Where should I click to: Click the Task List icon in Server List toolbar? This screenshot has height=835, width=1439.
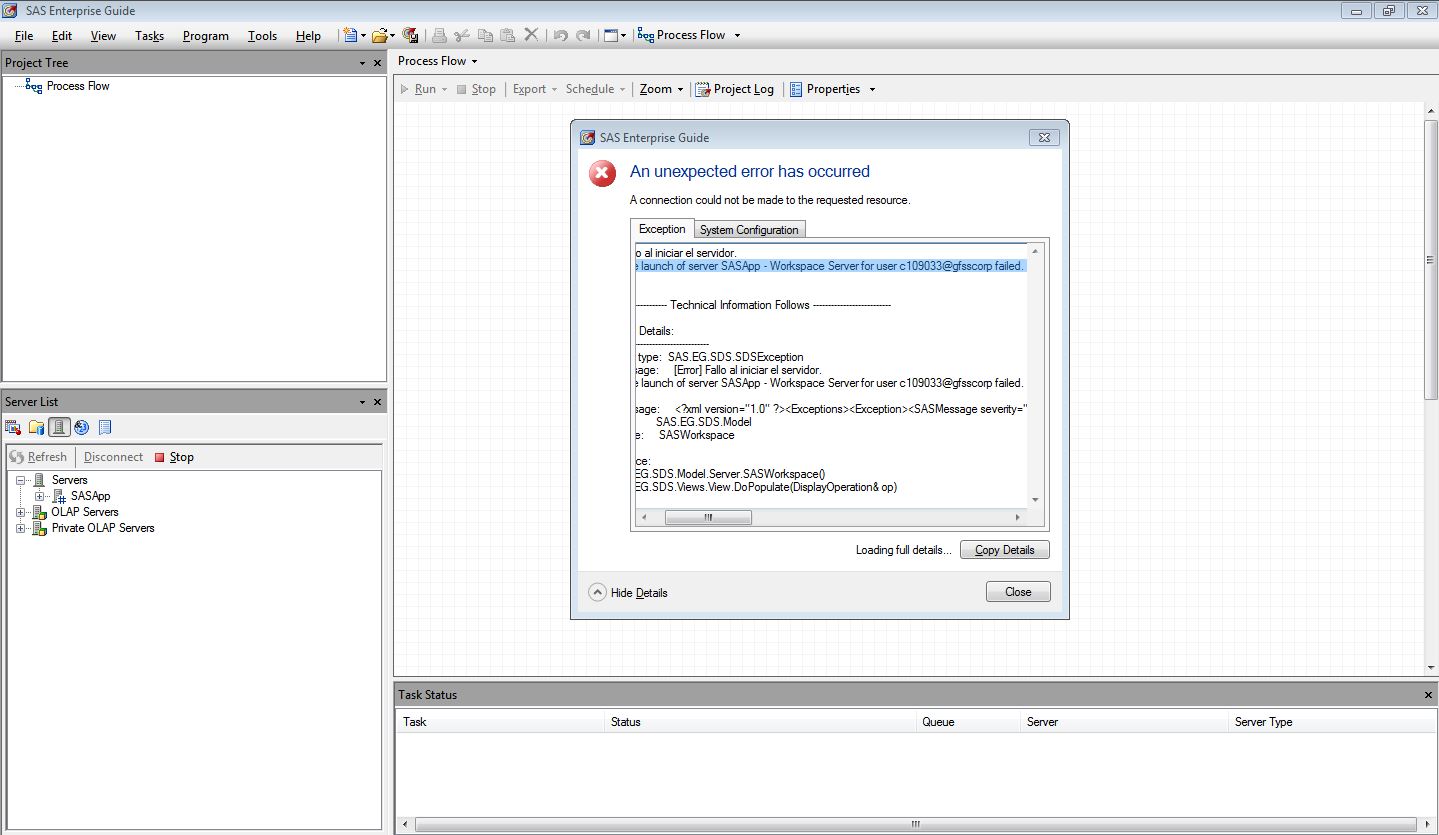(x=14, y=427)
